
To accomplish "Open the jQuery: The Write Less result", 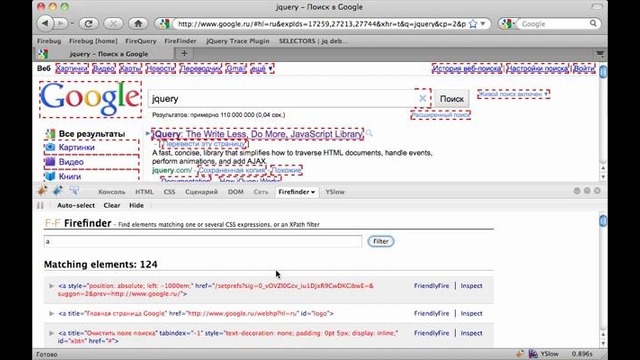I will coord(257,134).
